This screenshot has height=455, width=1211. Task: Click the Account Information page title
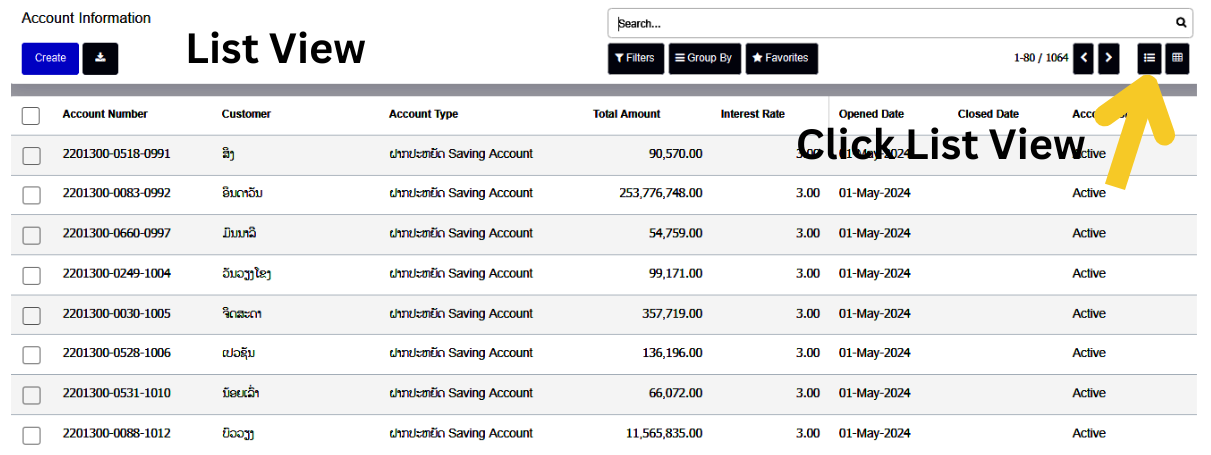click(x=86, y=18)
